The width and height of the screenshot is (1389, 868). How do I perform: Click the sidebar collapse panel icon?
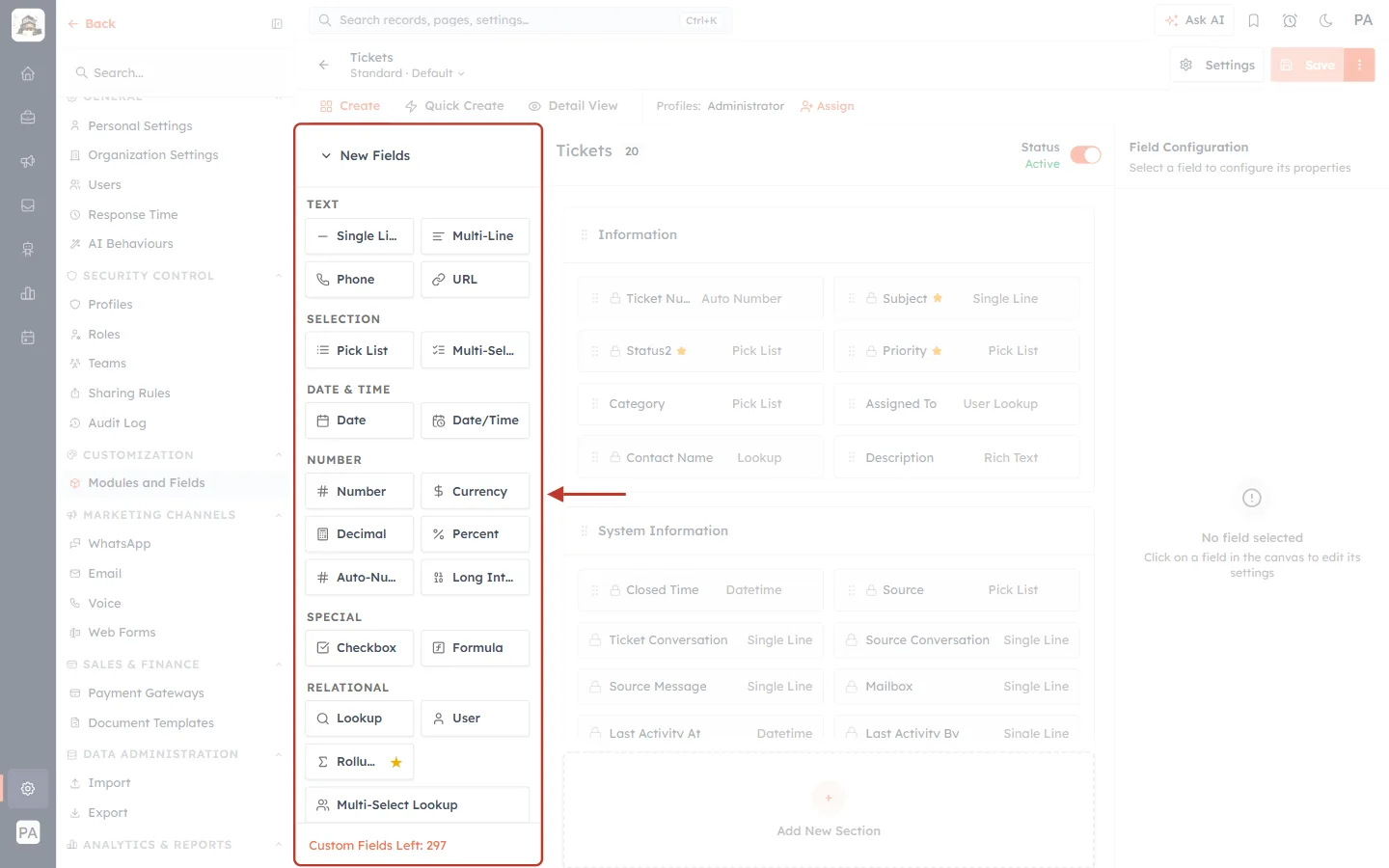277,24
